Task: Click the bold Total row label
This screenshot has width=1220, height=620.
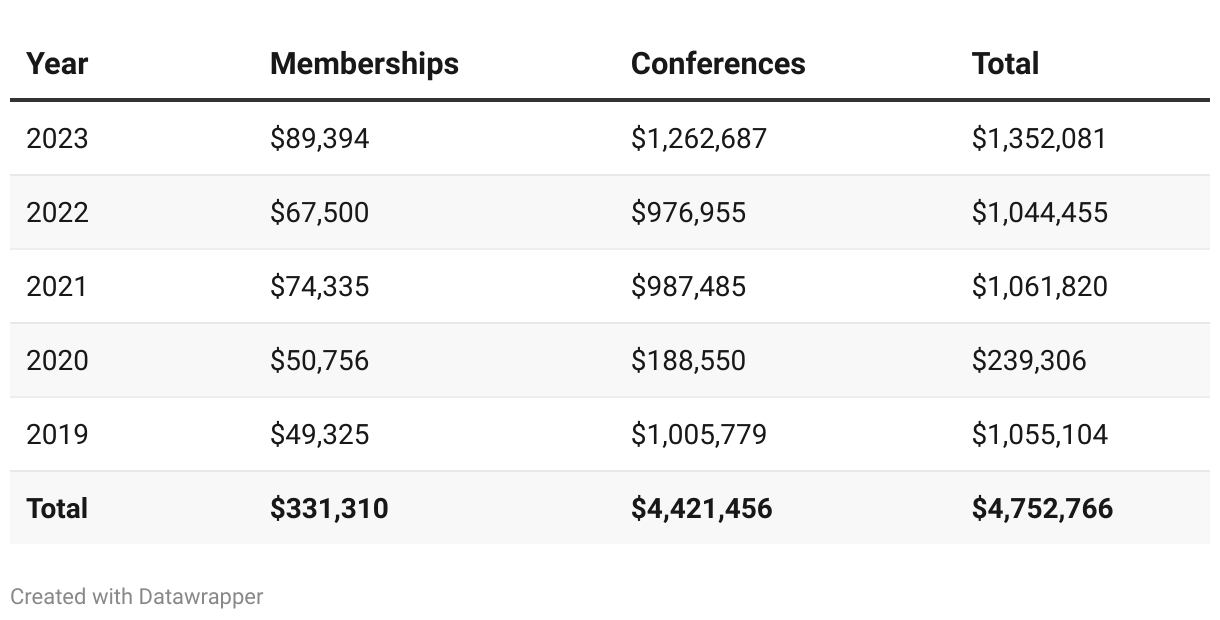Action: tap(57, 508)
